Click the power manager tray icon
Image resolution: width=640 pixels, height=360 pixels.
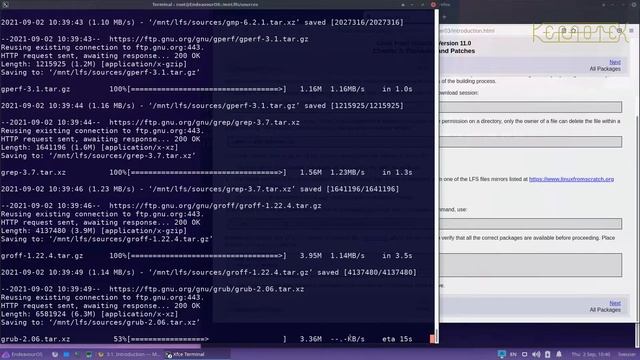point(547,354)
